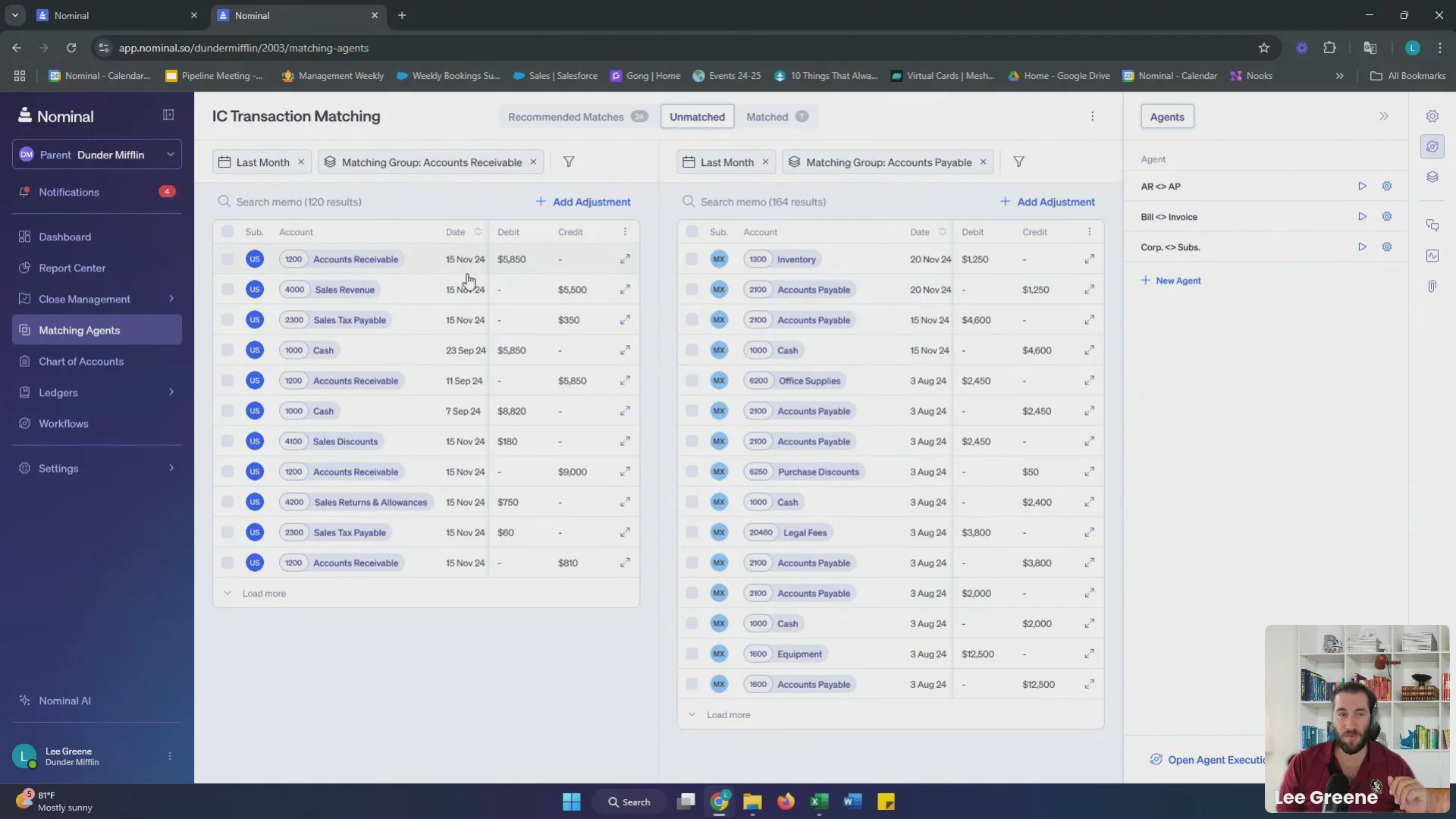Open settings gear for Corp. <> Subs. agent
The height and width of the screenshot is (819, 1456).
coord(1386,246)
